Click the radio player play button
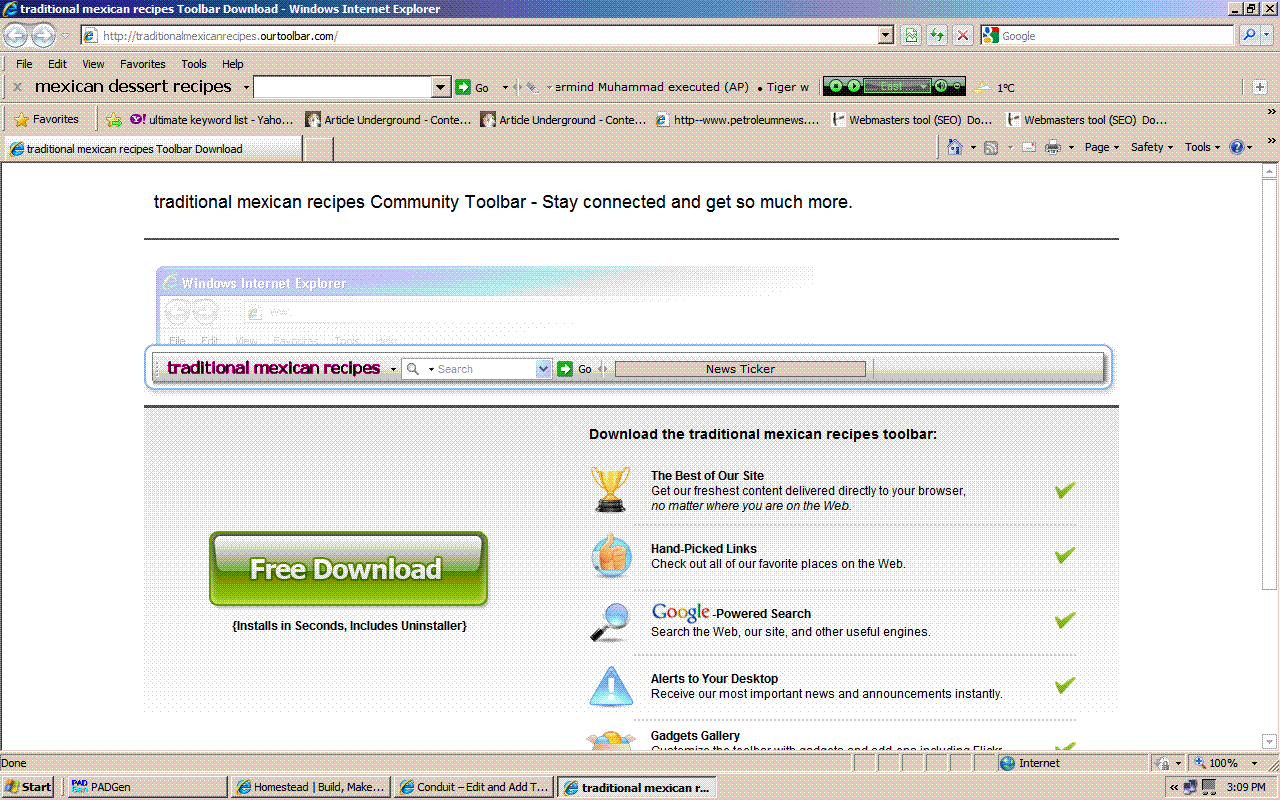Viewport: 1280px width, 800px height. point(853,86)
